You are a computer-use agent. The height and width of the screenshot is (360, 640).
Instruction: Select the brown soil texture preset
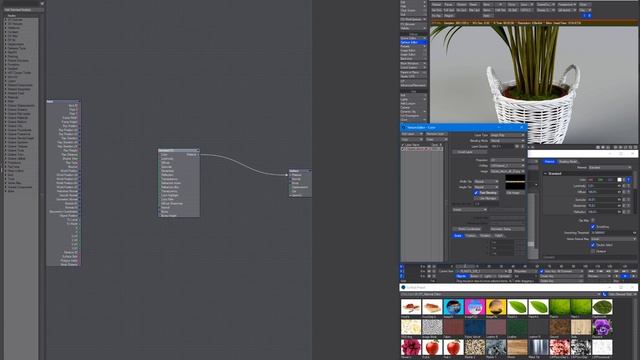[560, 327]
